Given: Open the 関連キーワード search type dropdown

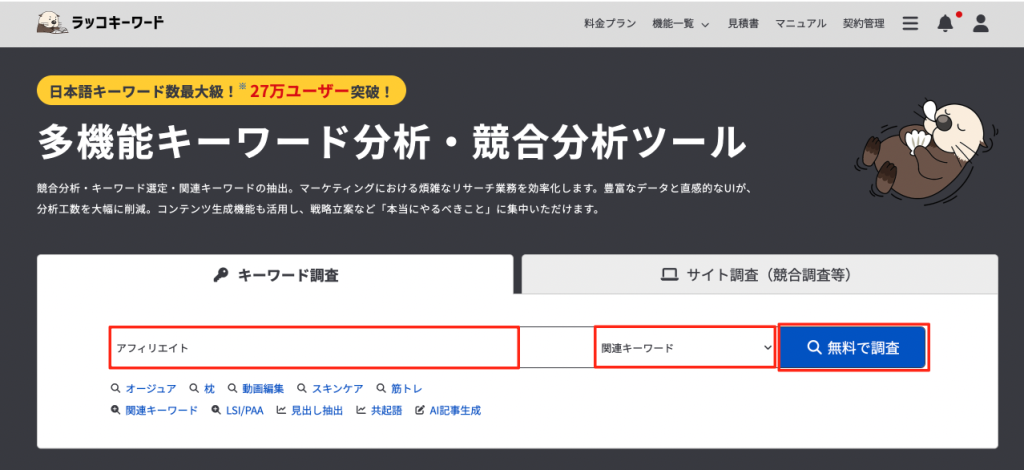Looking at the screenshot, I should coord(685,348).
